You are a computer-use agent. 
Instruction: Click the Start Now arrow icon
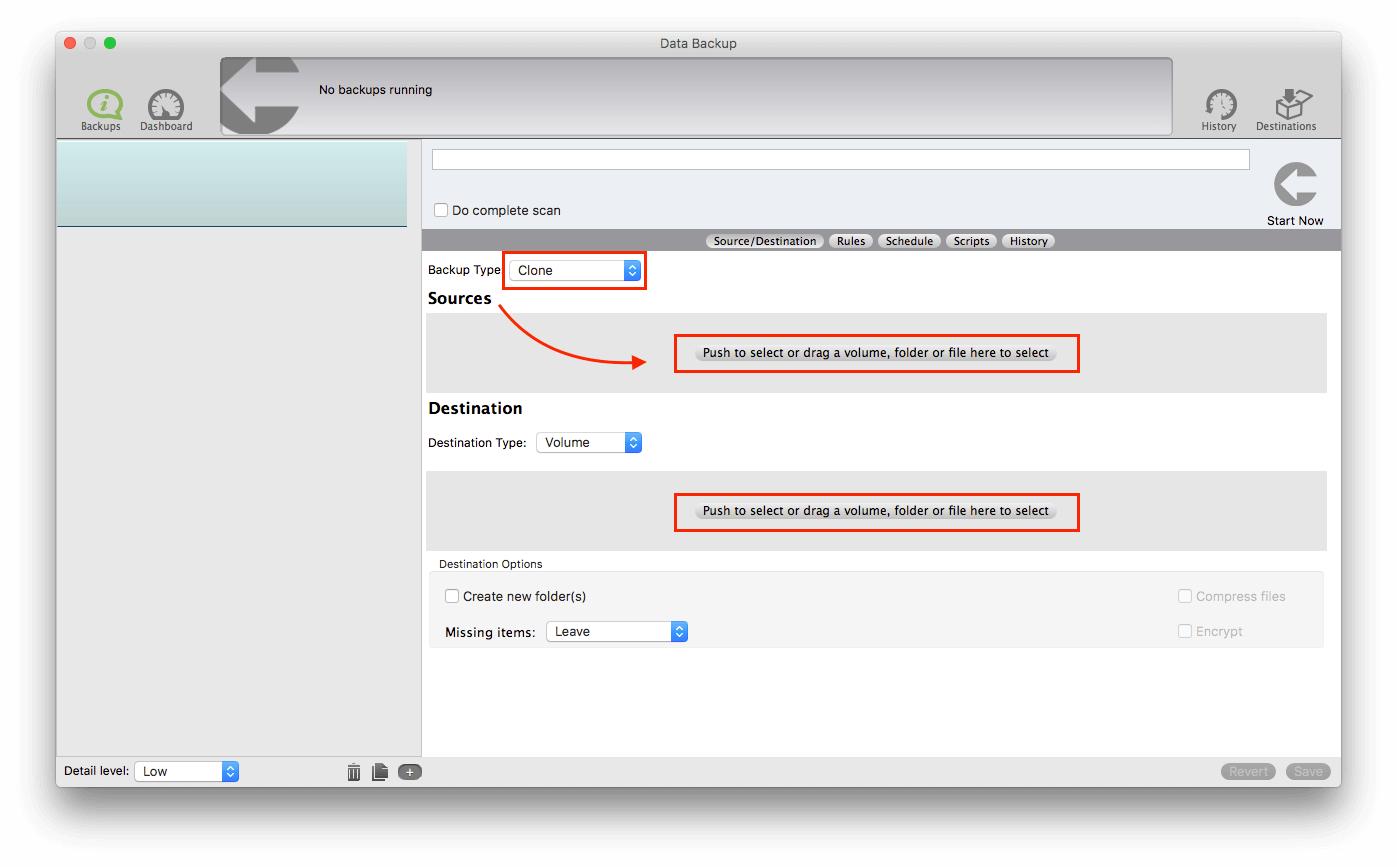pyautogui.click(x=1295, y=186)
